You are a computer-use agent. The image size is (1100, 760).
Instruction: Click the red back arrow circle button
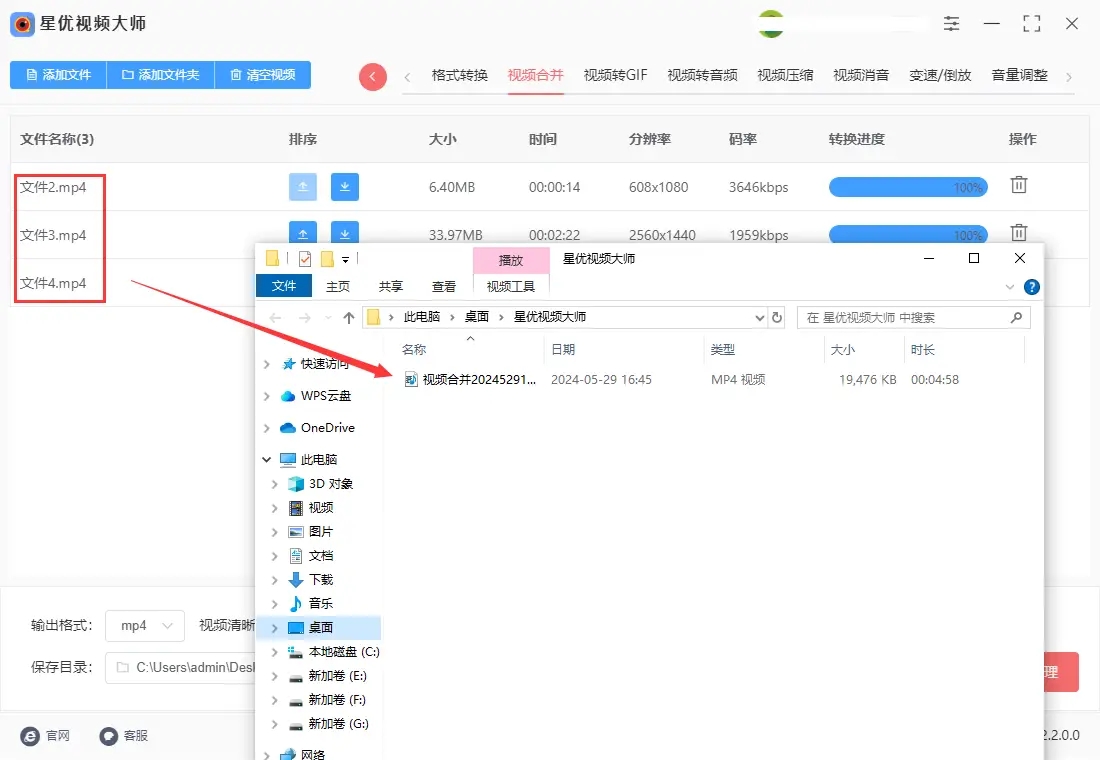click(372, 76)
